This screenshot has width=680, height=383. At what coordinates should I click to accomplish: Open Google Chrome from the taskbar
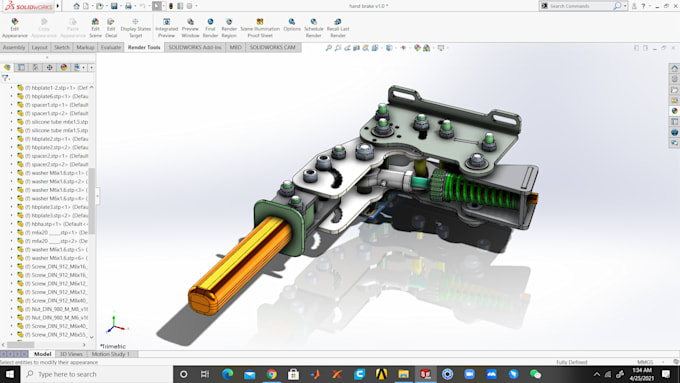[x=271, y=374]
